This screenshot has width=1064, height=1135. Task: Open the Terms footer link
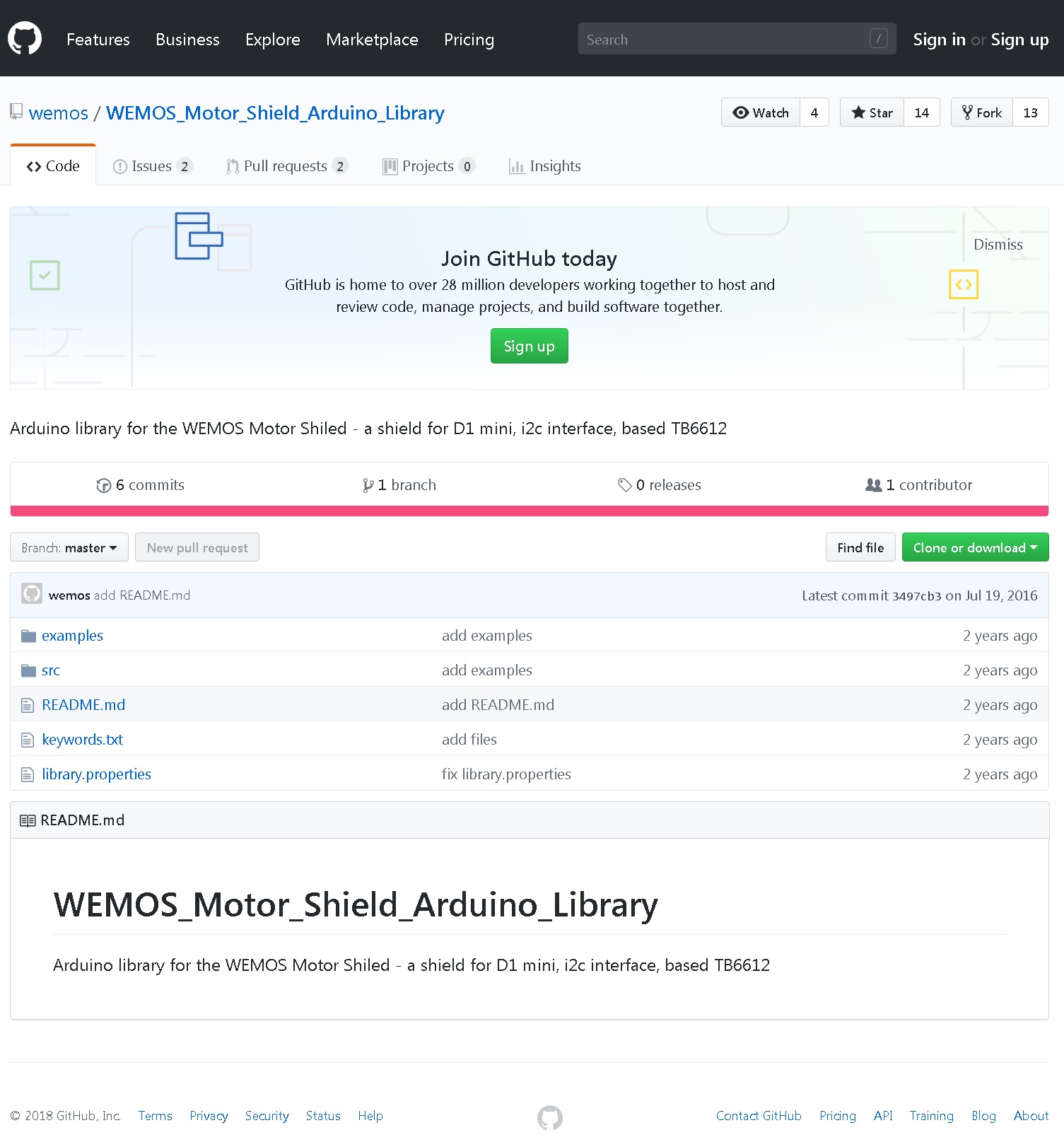(x=156, y=1116)
